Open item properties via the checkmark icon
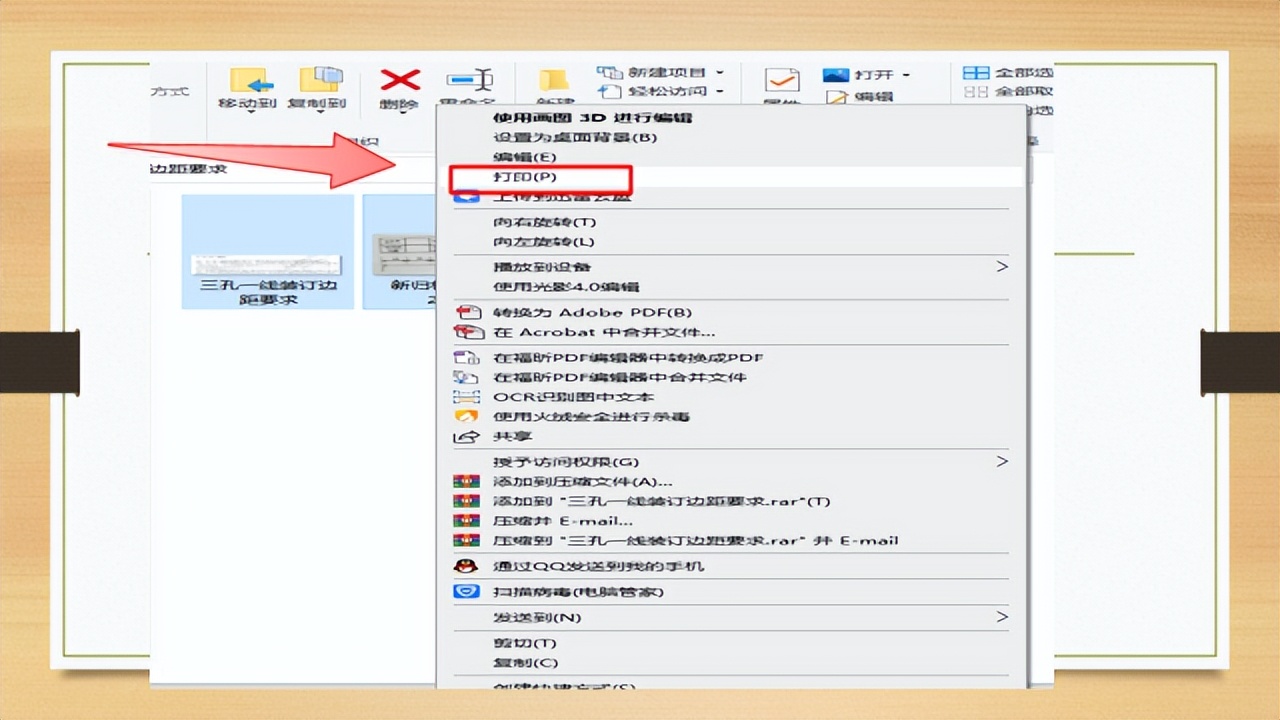This screenshot has width=1280, height=720. (781, 80)
